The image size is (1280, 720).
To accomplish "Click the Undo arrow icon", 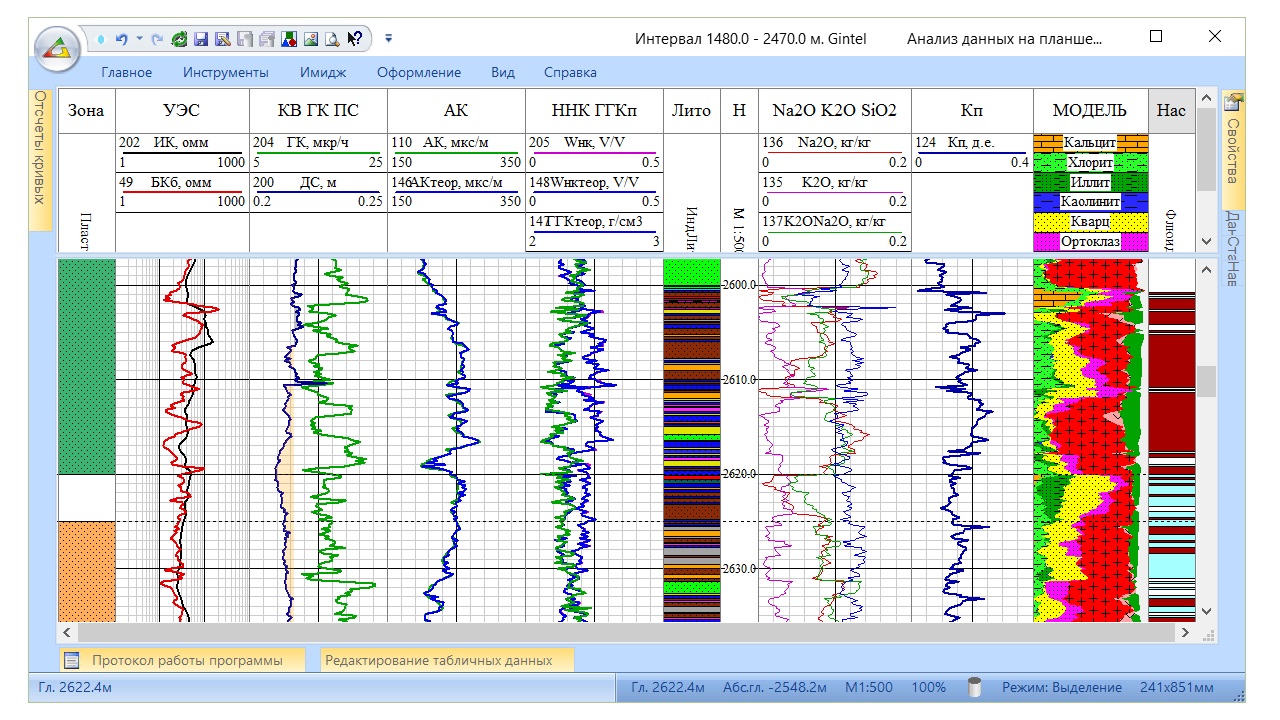I will coord(122,39).
